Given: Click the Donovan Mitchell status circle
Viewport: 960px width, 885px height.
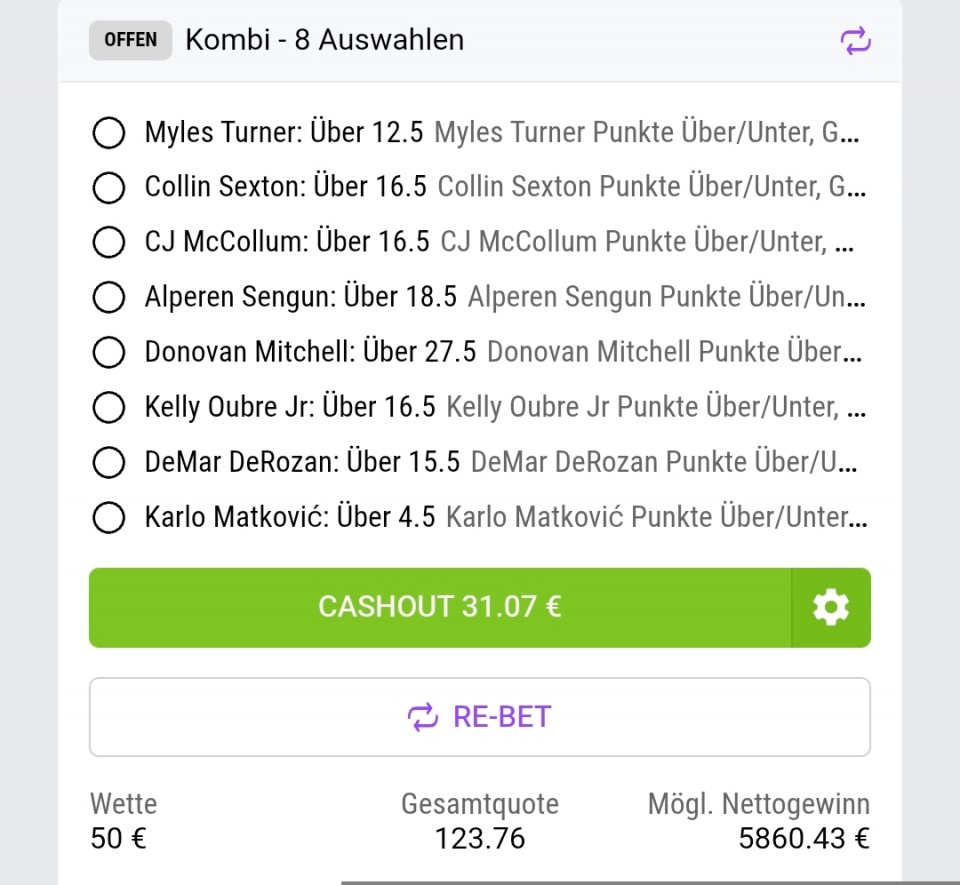Looking at the screenshot, I should (x=108, y=352).
